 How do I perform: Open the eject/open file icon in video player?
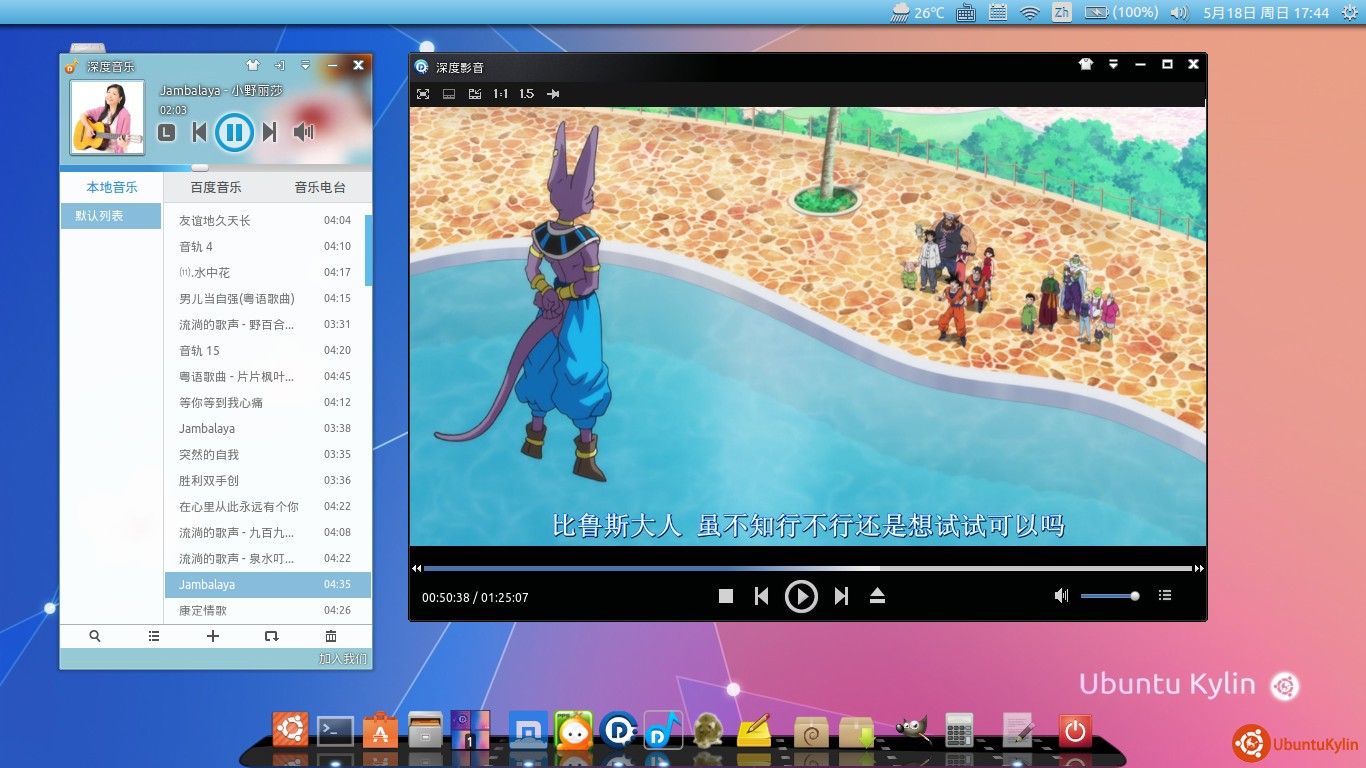877,596
